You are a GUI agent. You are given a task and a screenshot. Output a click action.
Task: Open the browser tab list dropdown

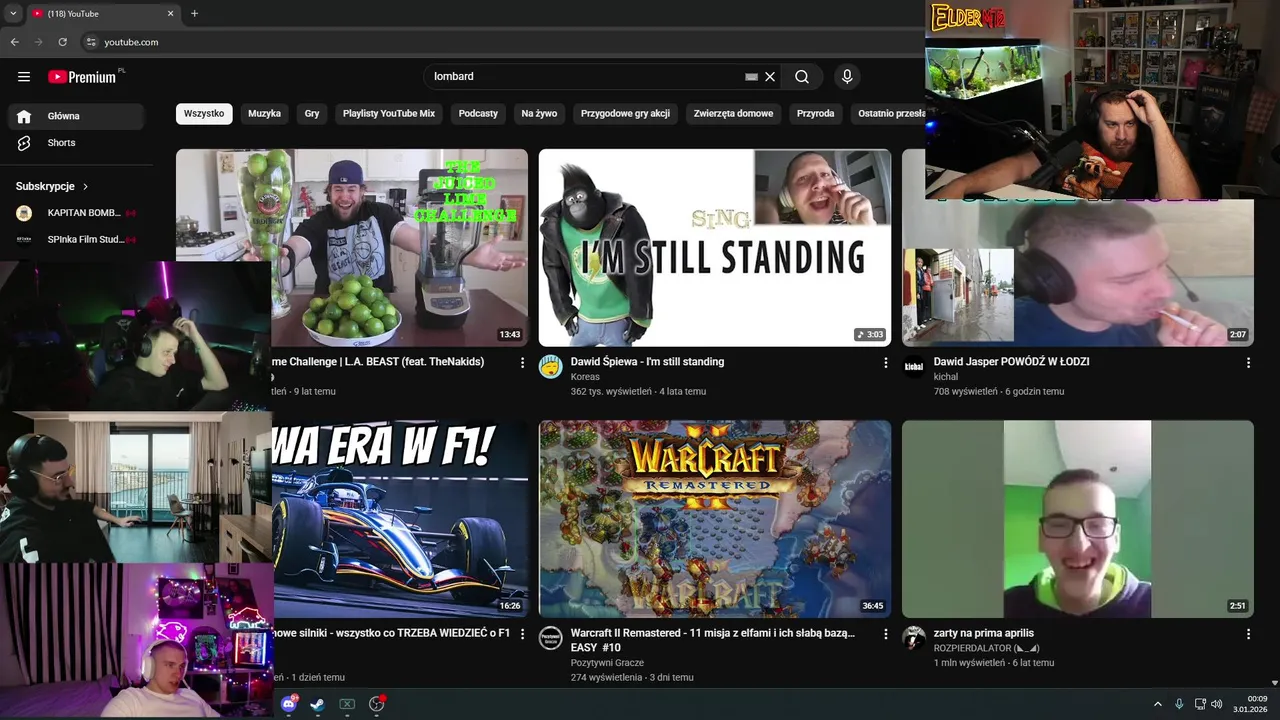point(13,13)
